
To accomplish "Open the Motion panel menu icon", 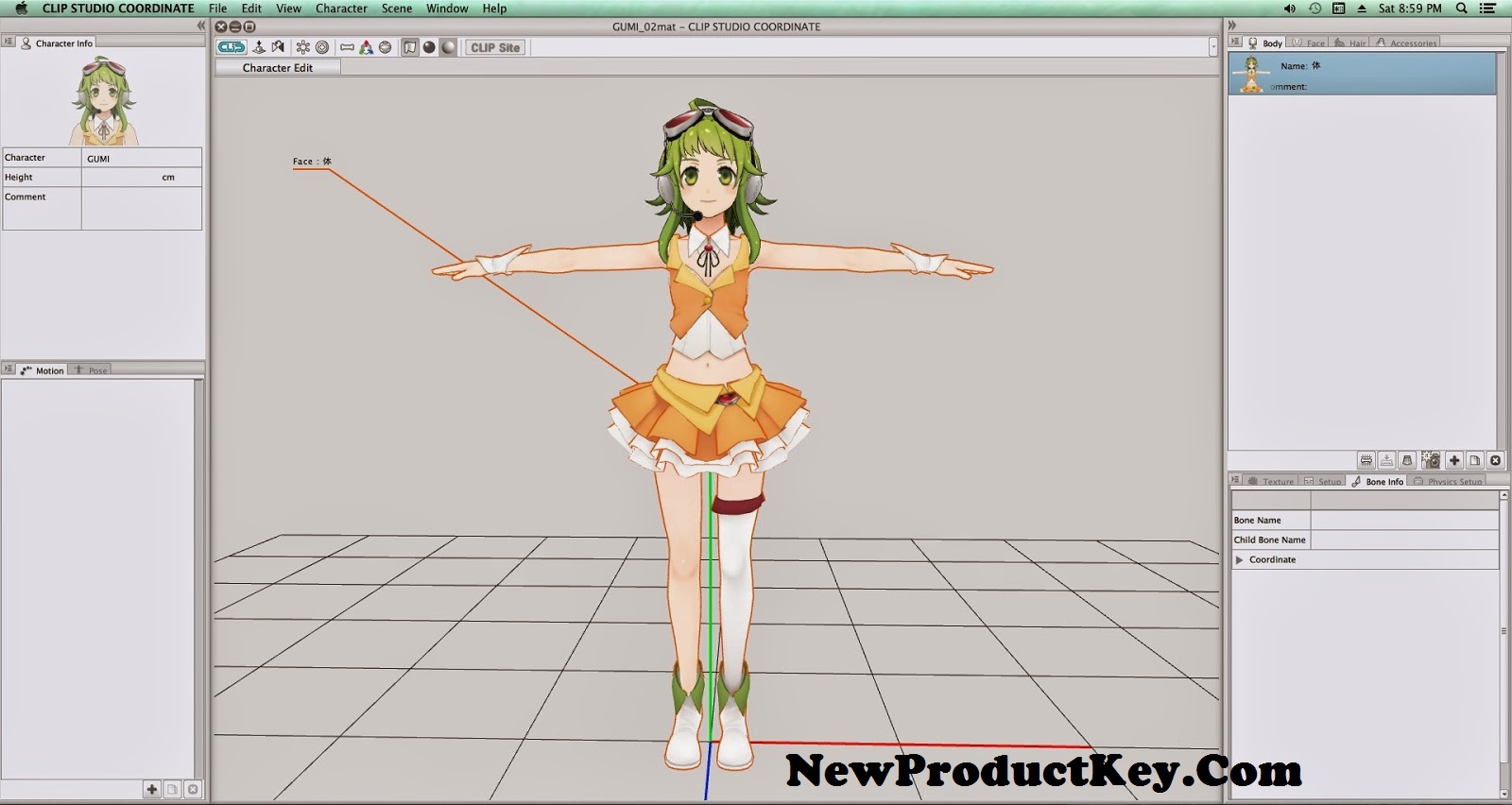I will pyautogui.click(x=9, y=369).
